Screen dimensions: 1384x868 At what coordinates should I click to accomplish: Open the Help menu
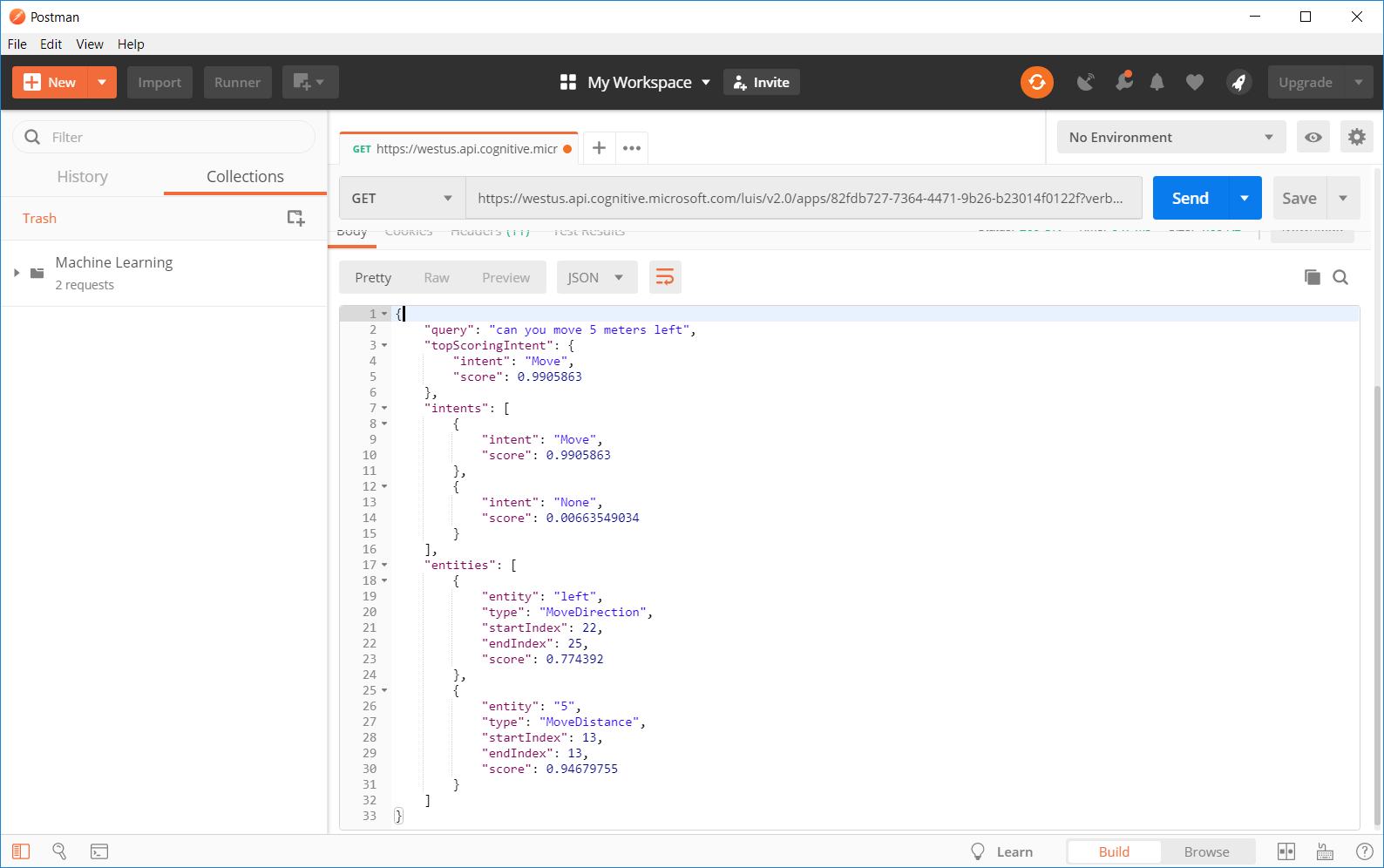coord(131,44)
